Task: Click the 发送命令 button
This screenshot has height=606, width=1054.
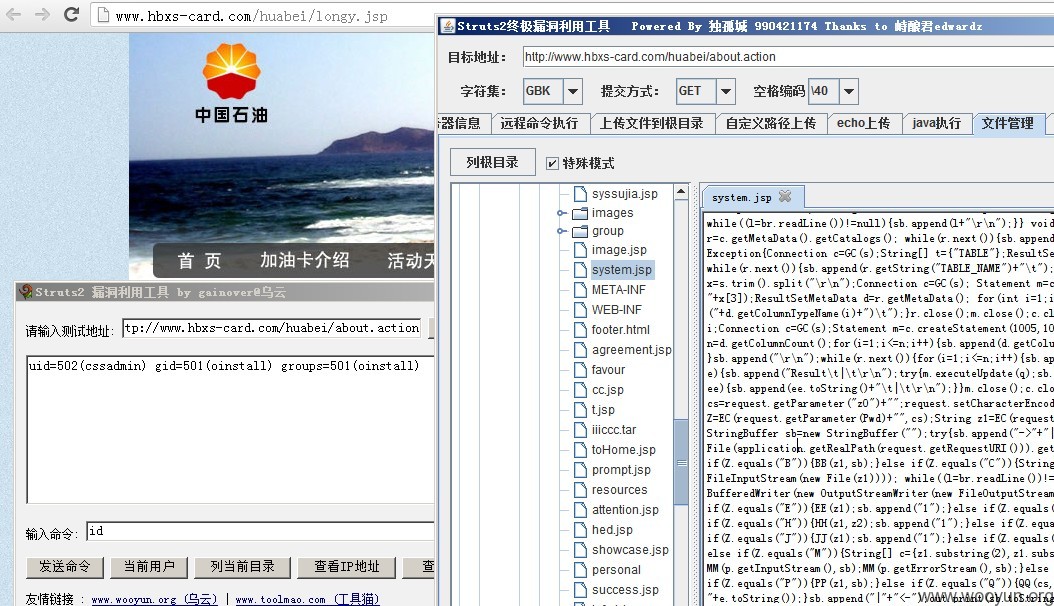Action: click(x=65, y=567)
